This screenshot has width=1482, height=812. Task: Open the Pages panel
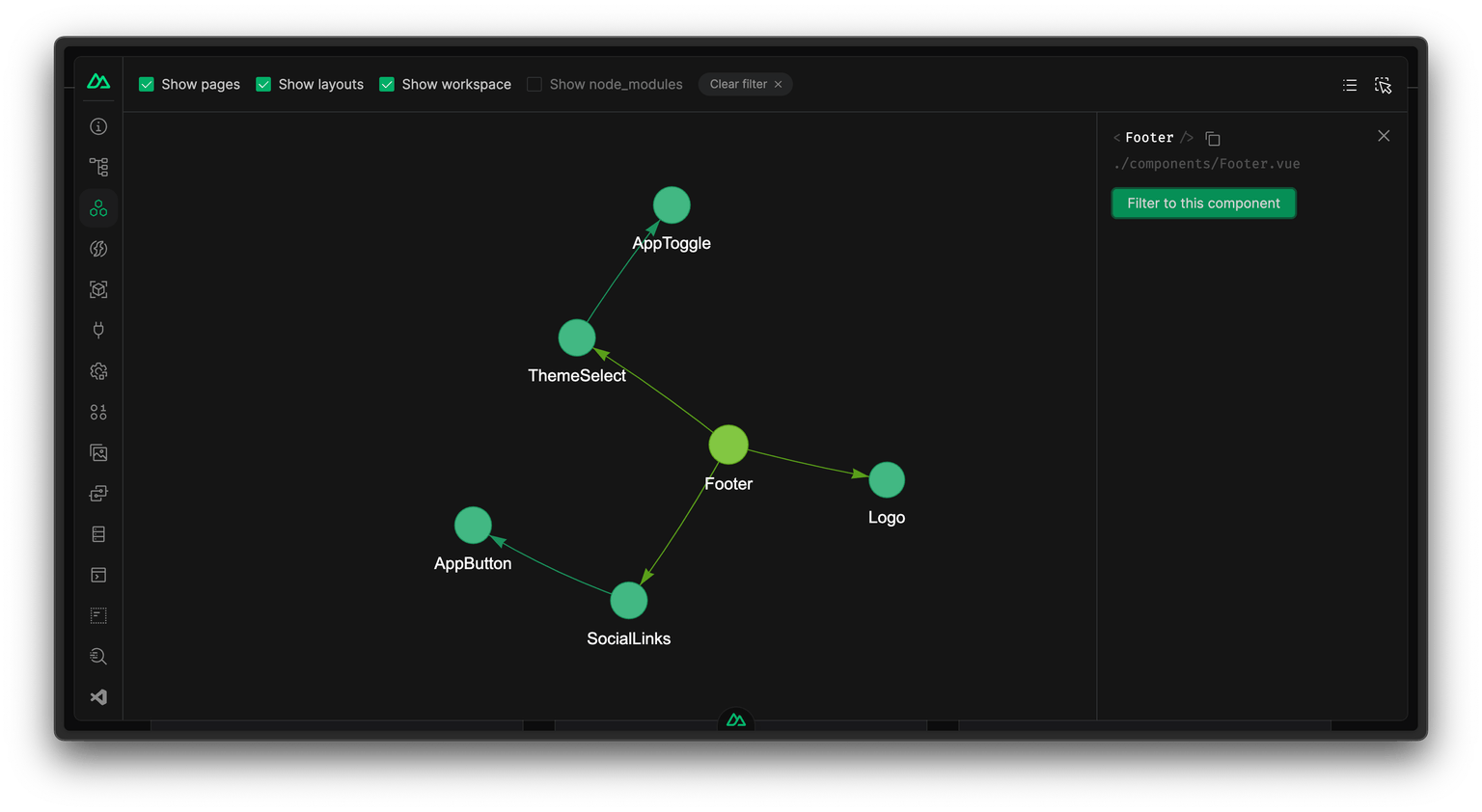[97, 166]
